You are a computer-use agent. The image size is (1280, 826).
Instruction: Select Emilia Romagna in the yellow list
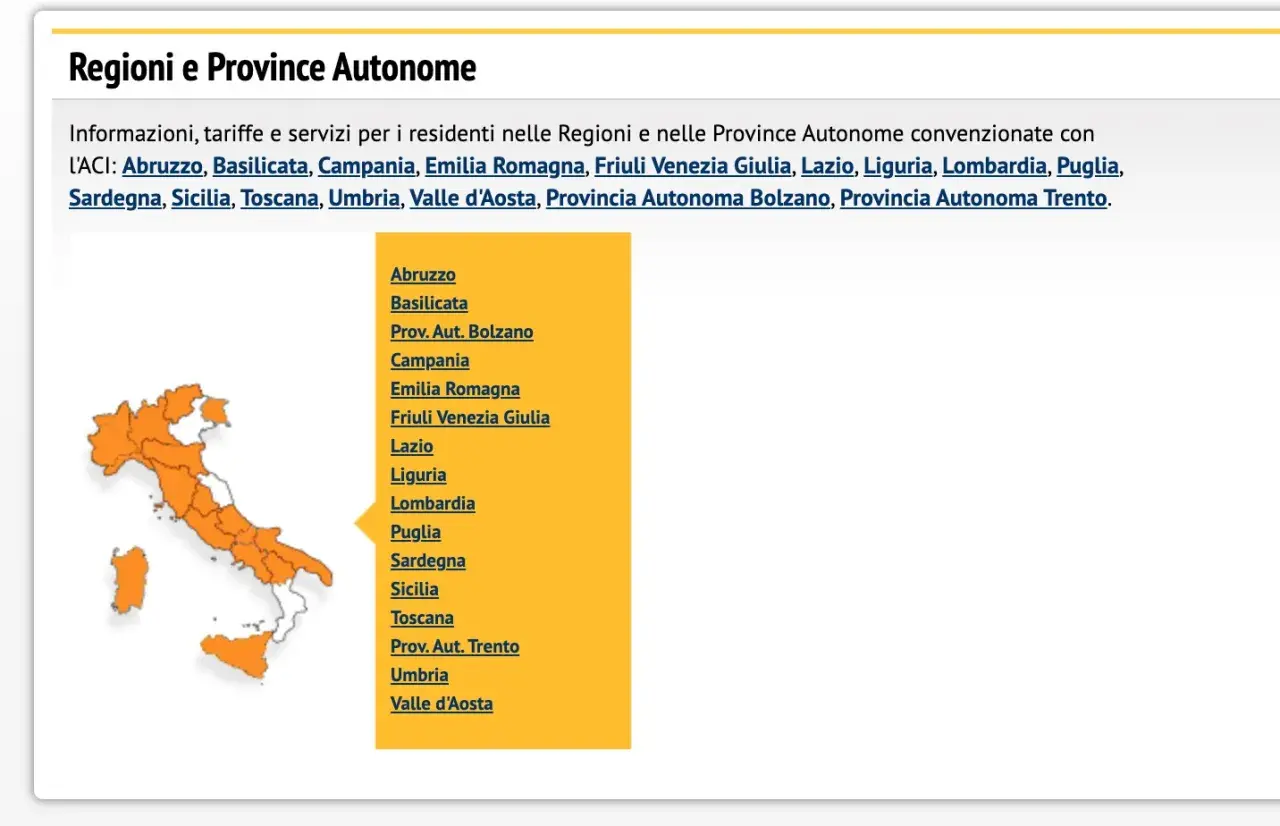click(455, 389)
